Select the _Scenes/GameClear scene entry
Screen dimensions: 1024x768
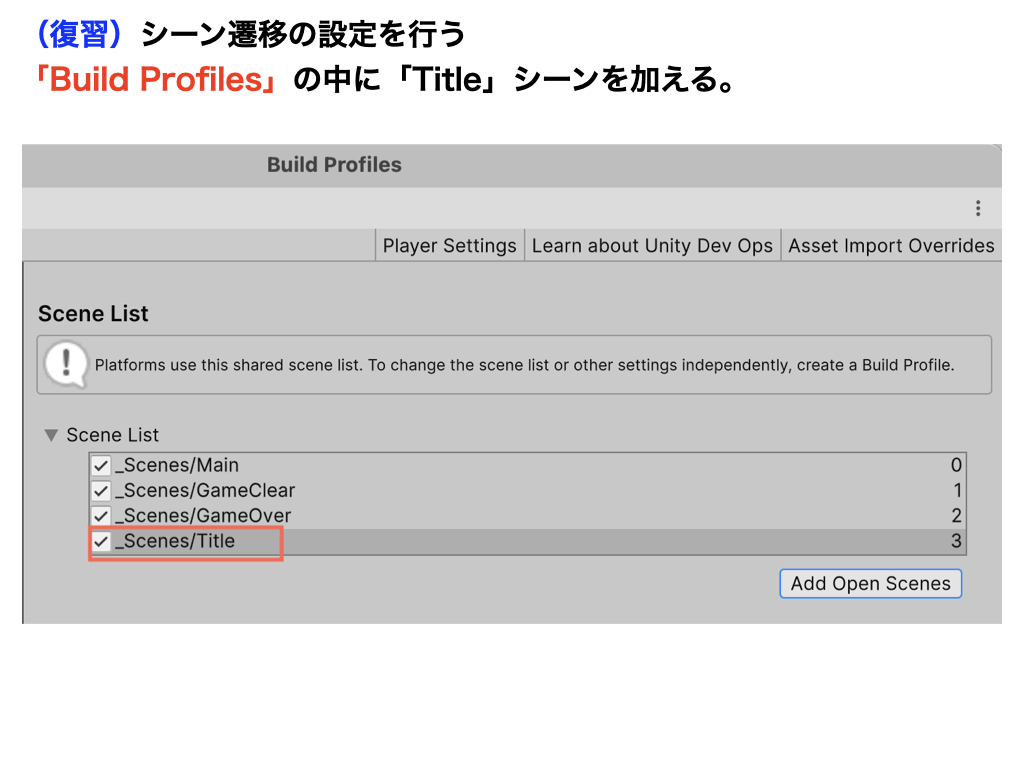(205, 491)
